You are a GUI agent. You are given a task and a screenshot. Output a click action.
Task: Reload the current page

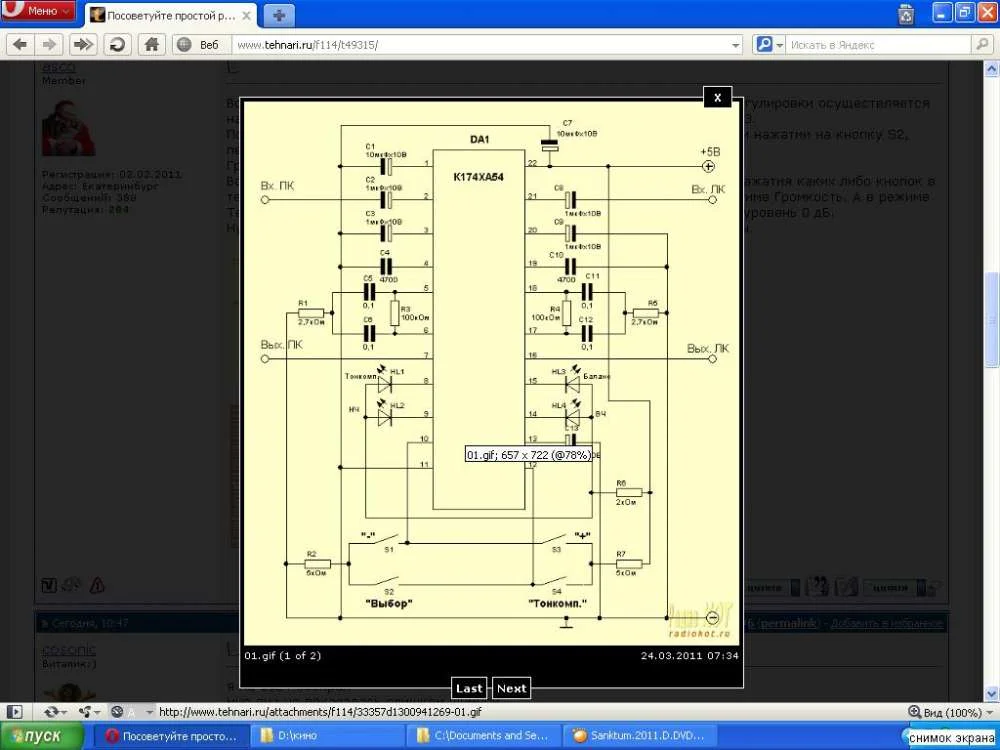click(117, 44)
